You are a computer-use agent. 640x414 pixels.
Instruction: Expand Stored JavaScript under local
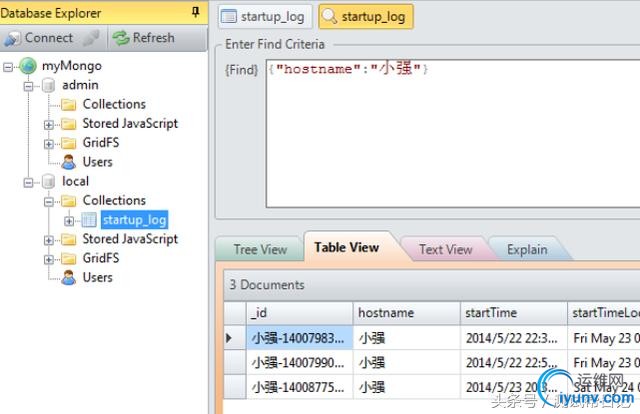coord(49,240)
